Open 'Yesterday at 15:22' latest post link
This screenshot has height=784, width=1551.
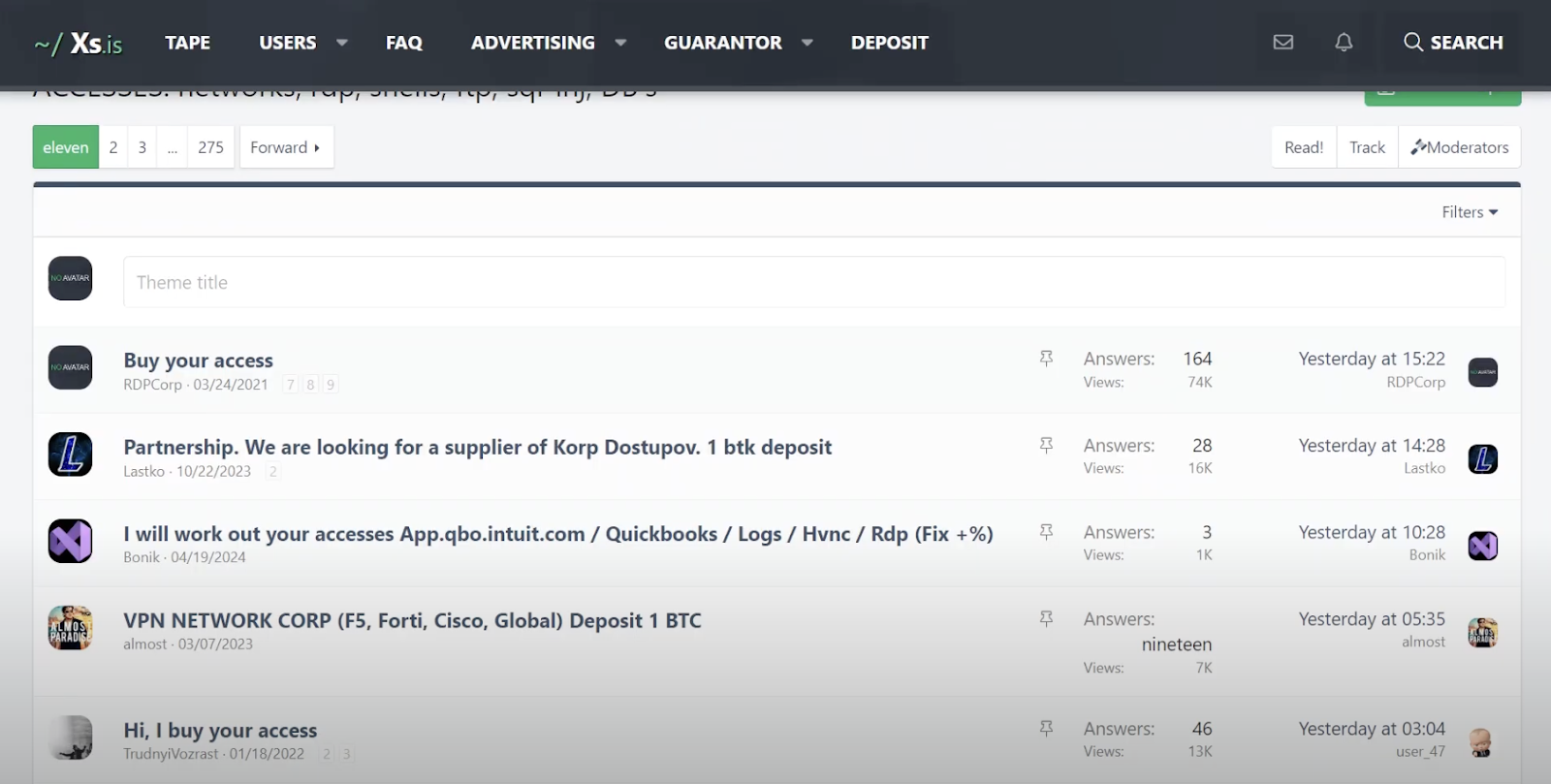[1372, 359]
